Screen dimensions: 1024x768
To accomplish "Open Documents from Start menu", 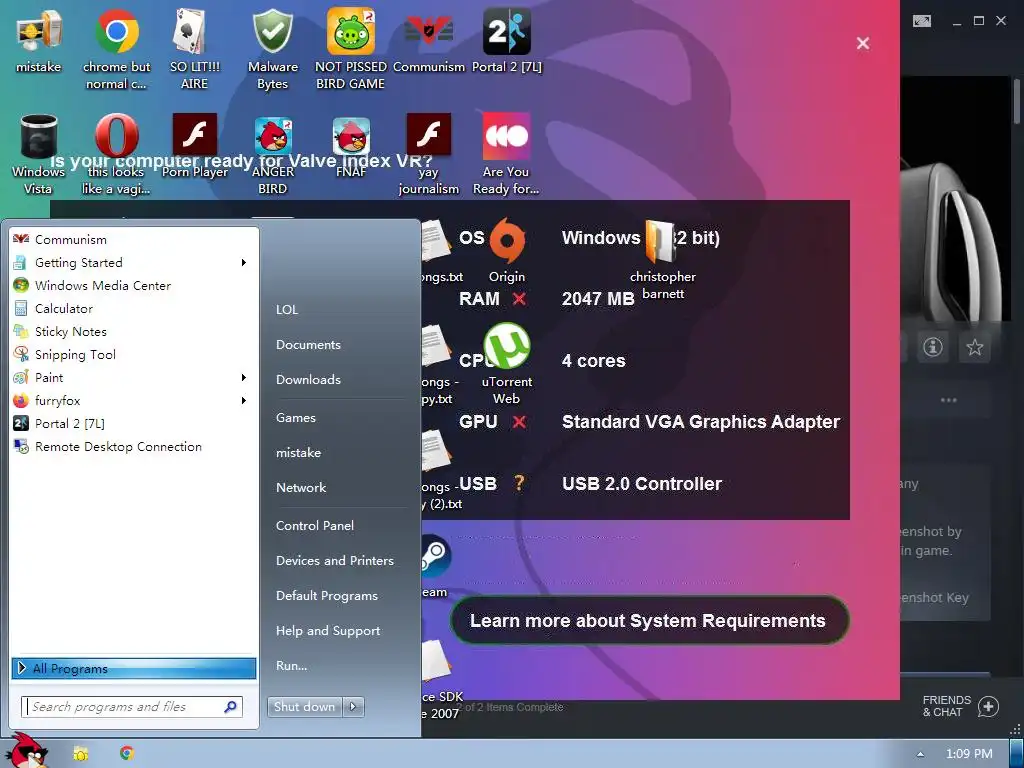I will pyautogui.click(x=308, y=344).
